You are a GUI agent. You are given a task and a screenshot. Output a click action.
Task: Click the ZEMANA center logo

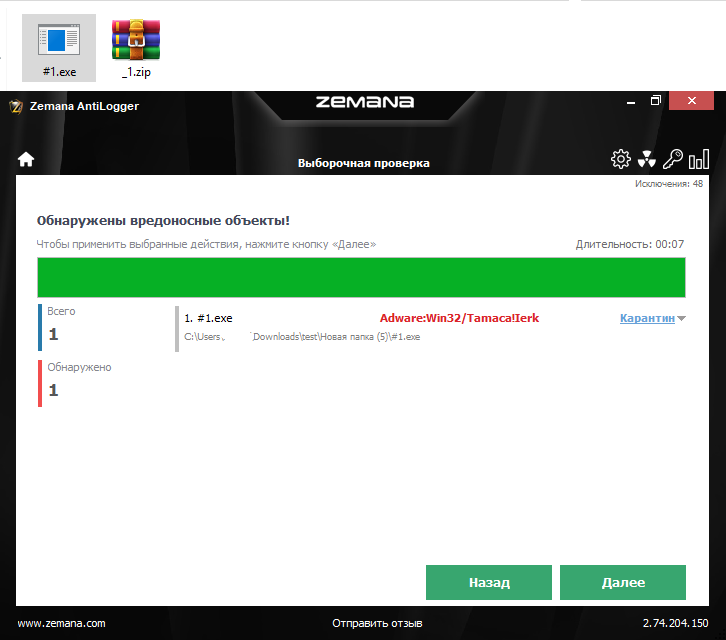coord(365,102)
